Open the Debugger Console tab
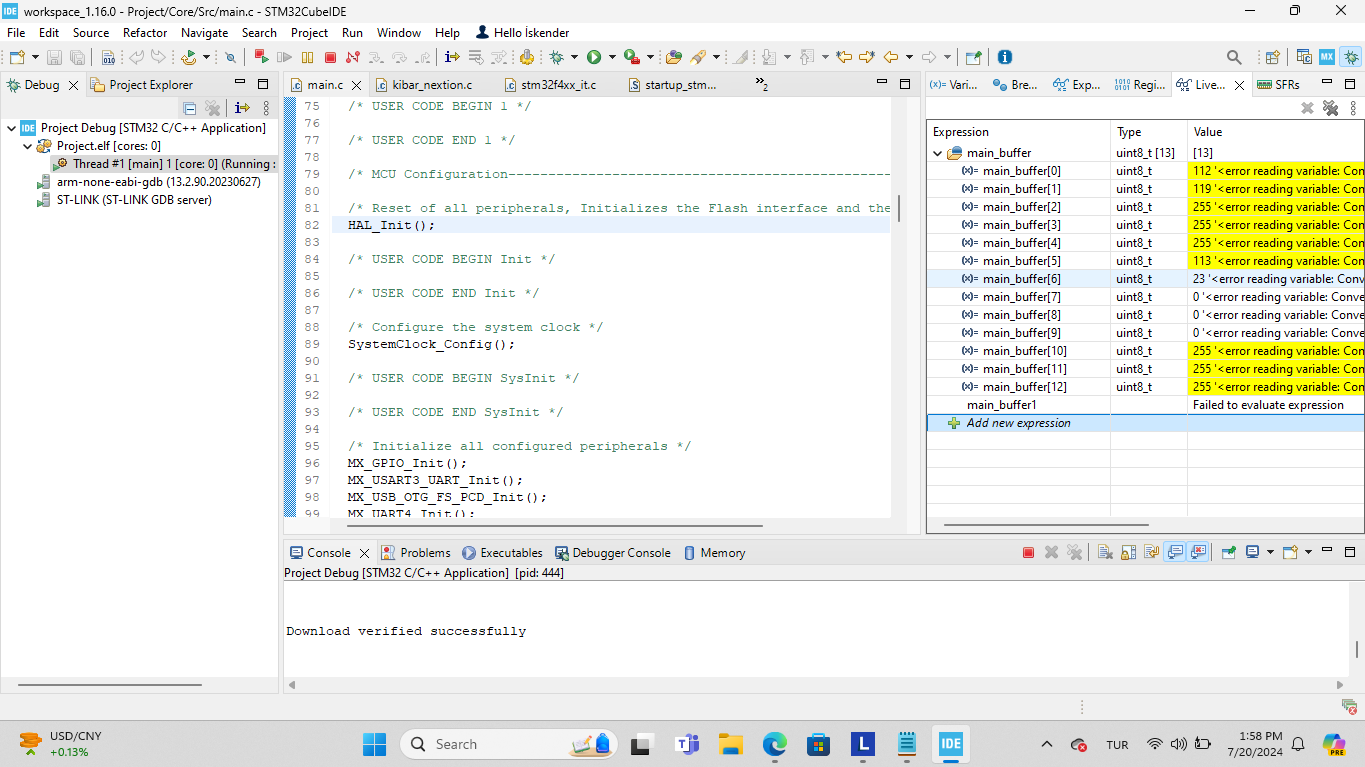The width and height of the screenshot is (1365, 767). point(620,553)
